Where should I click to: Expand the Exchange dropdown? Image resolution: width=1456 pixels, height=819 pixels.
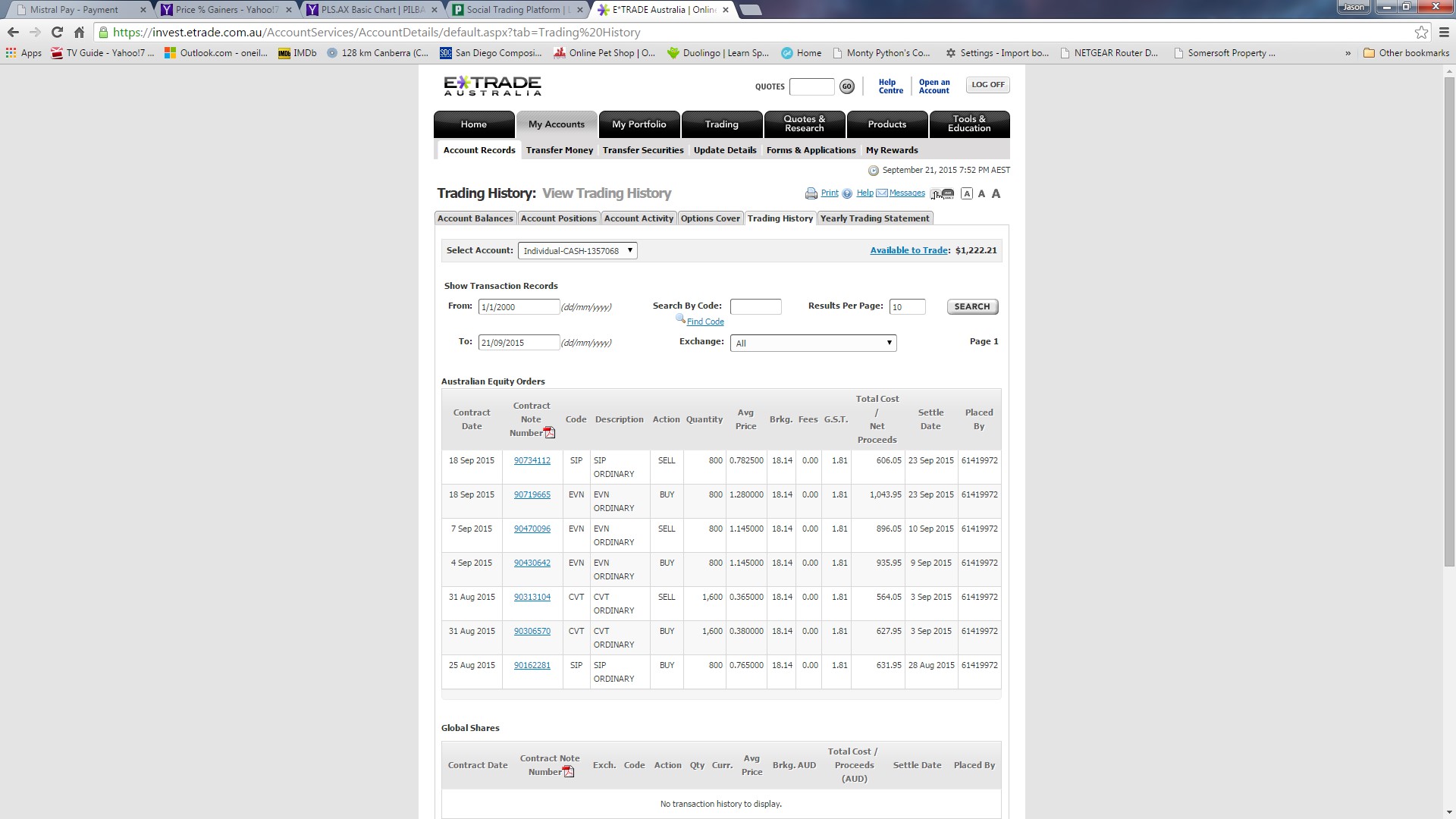tap(813, 344)
